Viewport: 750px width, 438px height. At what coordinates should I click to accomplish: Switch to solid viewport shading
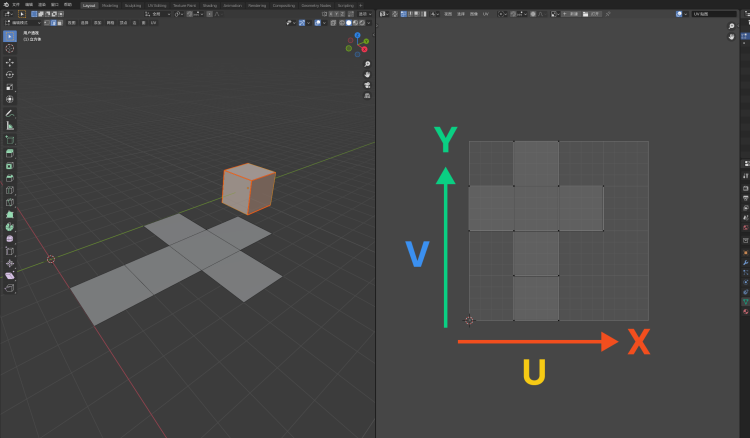[x=349, y=22]
